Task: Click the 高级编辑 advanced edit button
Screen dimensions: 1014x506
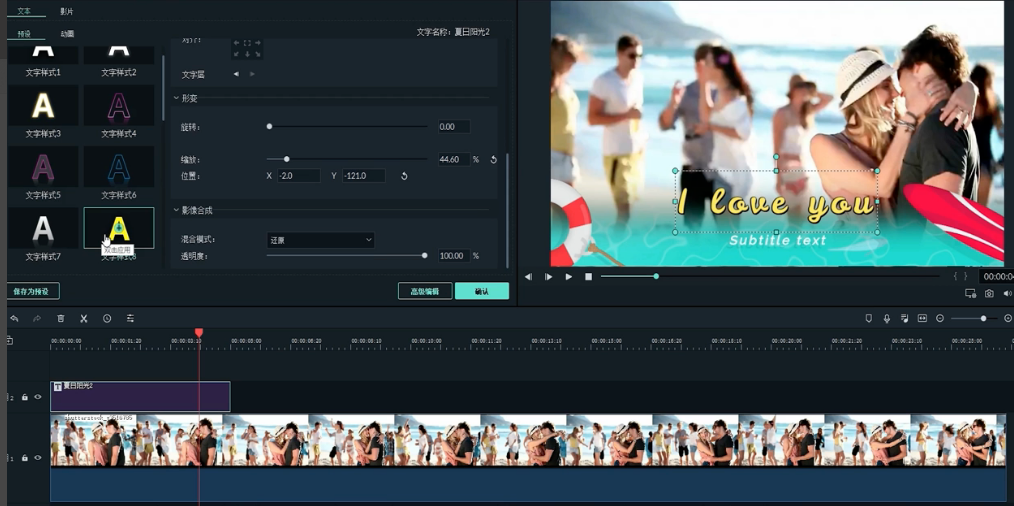Action: [424, 291]
